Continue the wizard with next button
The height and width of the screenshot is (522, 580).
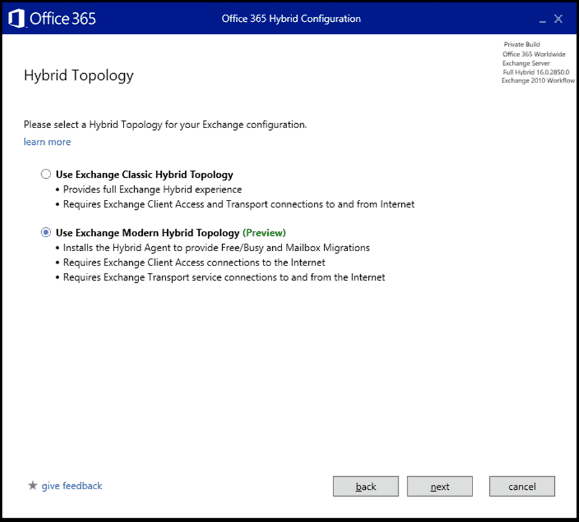click(x=440, y=486)
